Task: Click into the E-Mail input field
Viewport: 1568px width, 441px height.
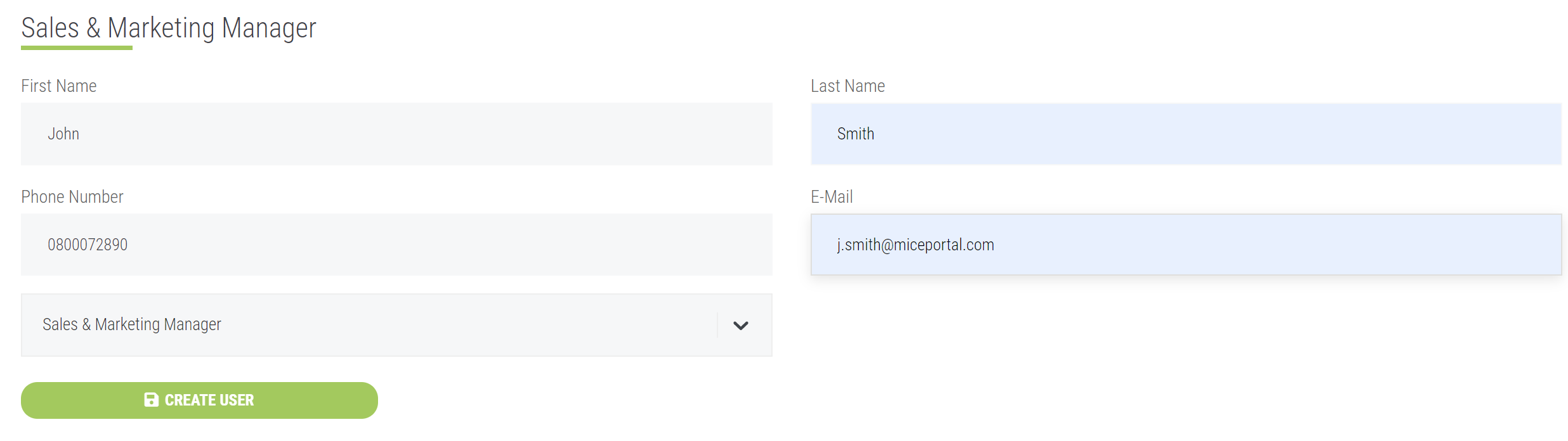Action: tap(1186, 245)
